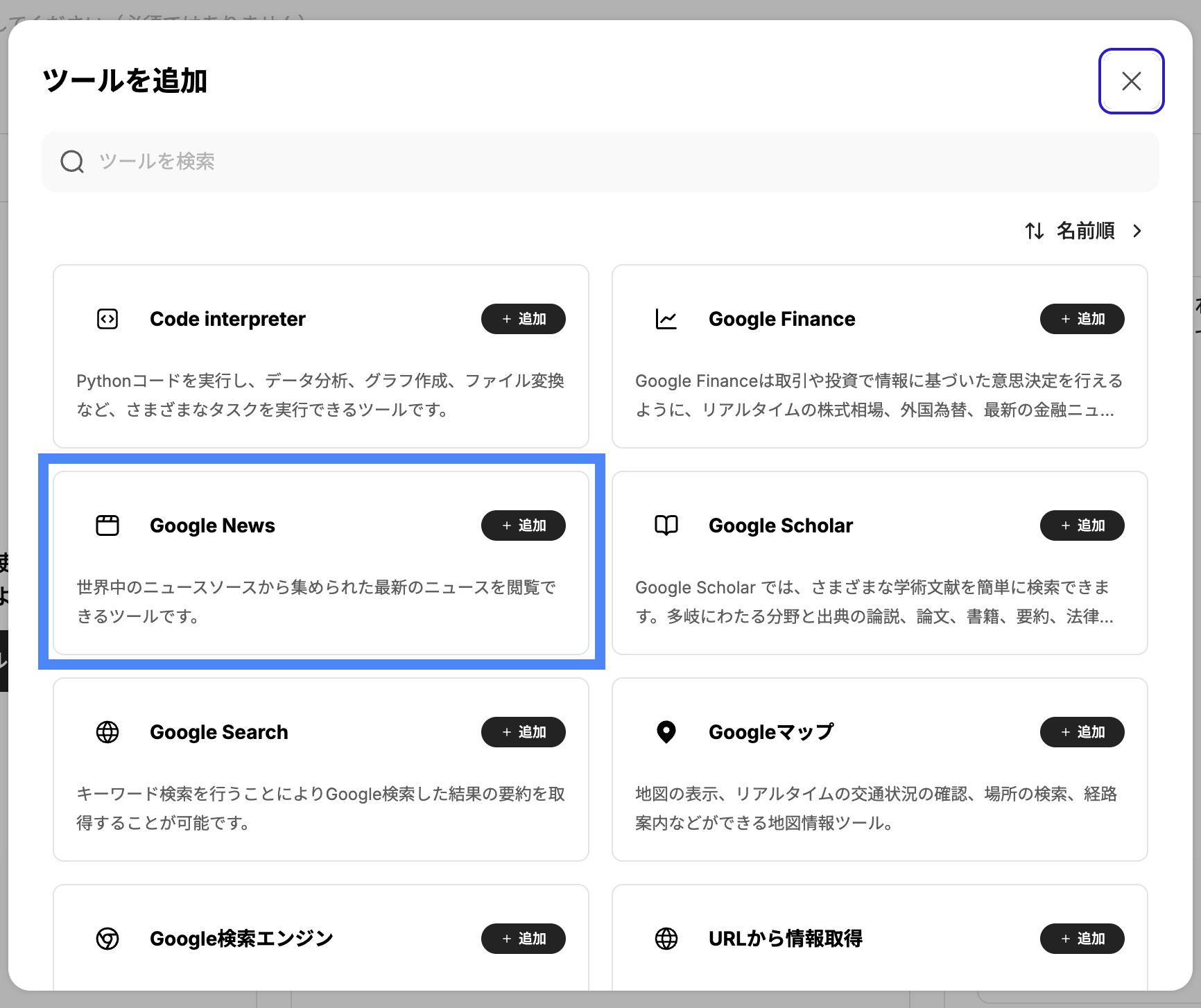
Task: Click the up-down sort arrows icon
Action: point(1035,231)
